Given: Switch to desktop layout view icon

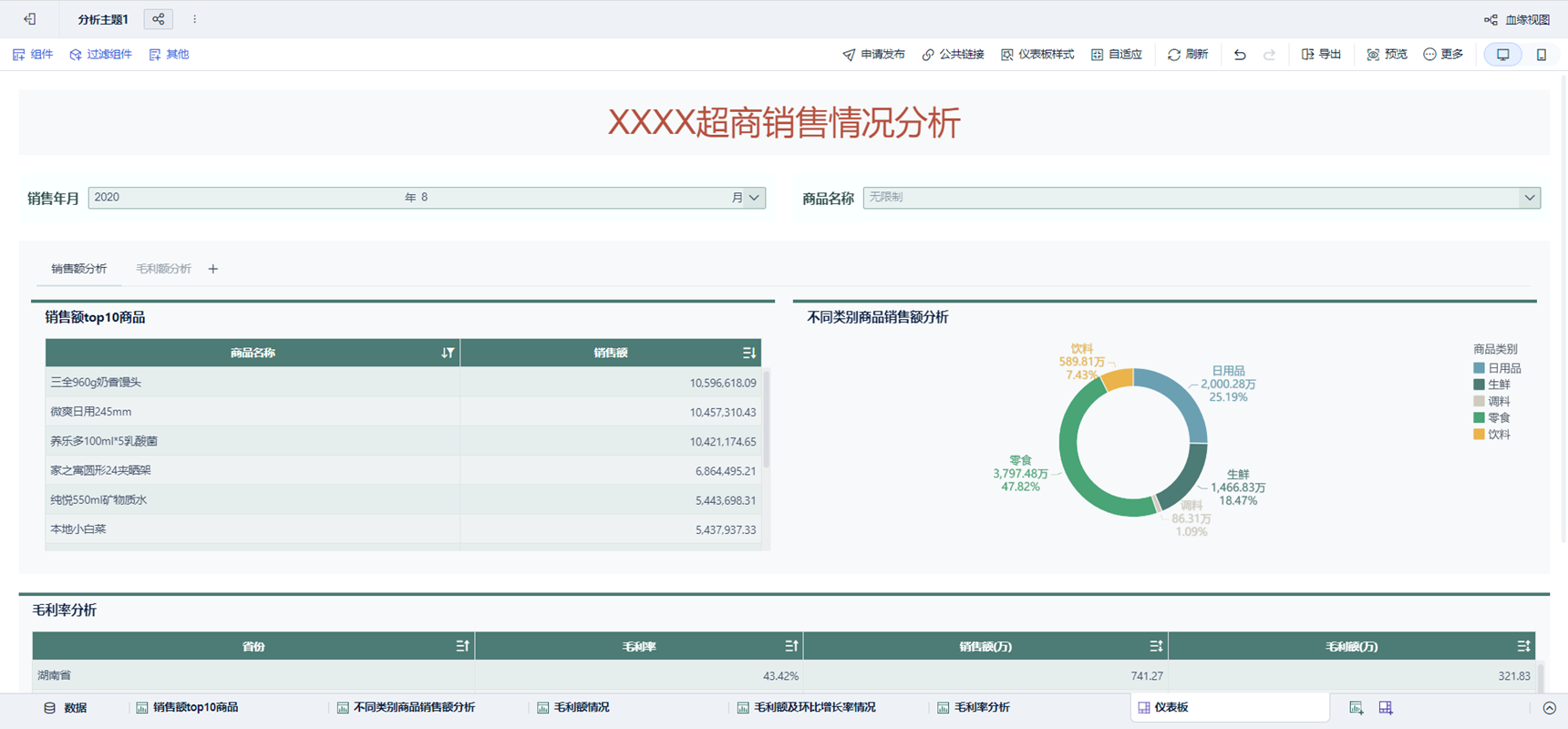Looking at the screenshot, I should point(1503,55).
